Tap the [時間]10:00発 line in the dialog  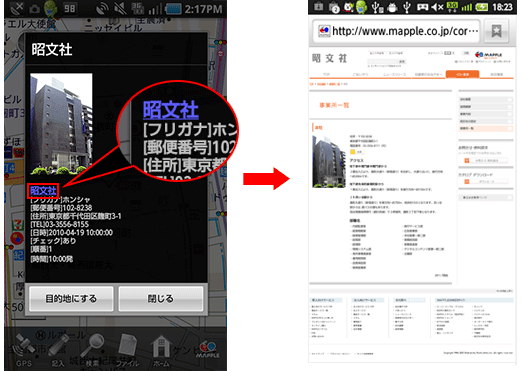click(51, 259)
